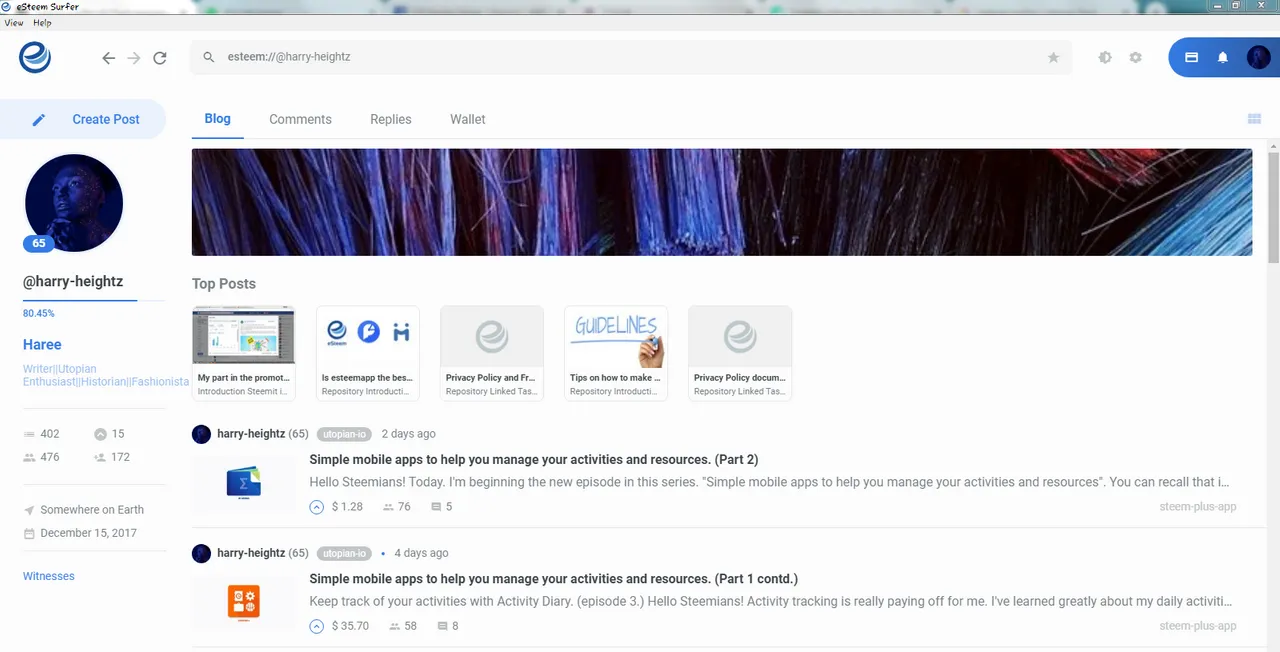Click the @harry-heightz username heading
1280x652 pixels.
[73, 282]
